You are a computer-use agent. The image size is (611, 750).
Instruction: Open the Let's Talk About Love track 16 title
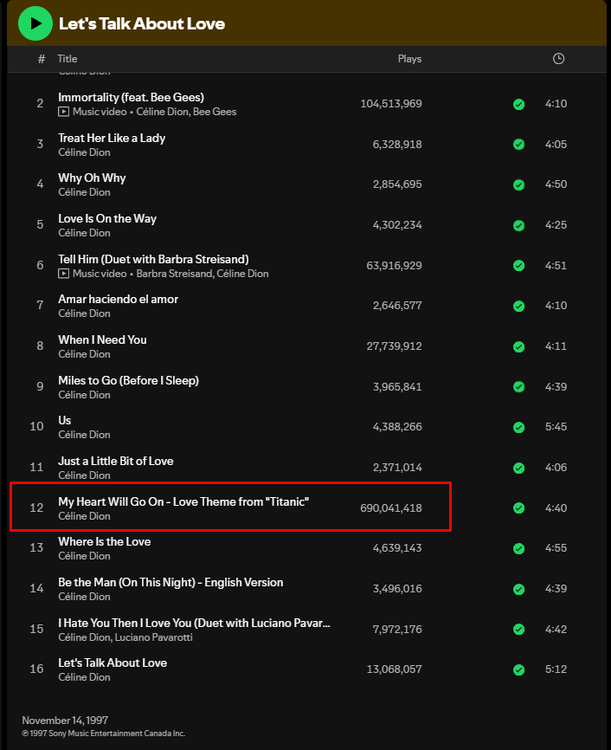click(112, 663)
